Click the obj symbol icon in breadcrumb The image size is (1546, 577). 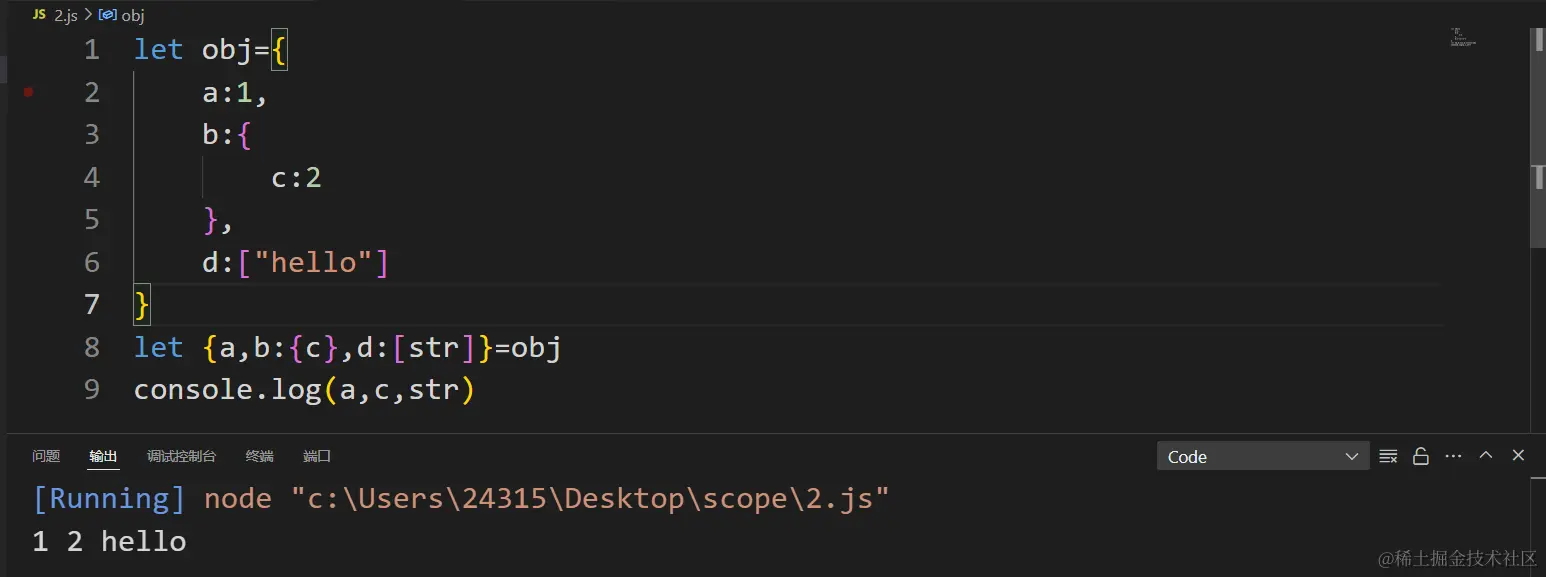[108, 16]
